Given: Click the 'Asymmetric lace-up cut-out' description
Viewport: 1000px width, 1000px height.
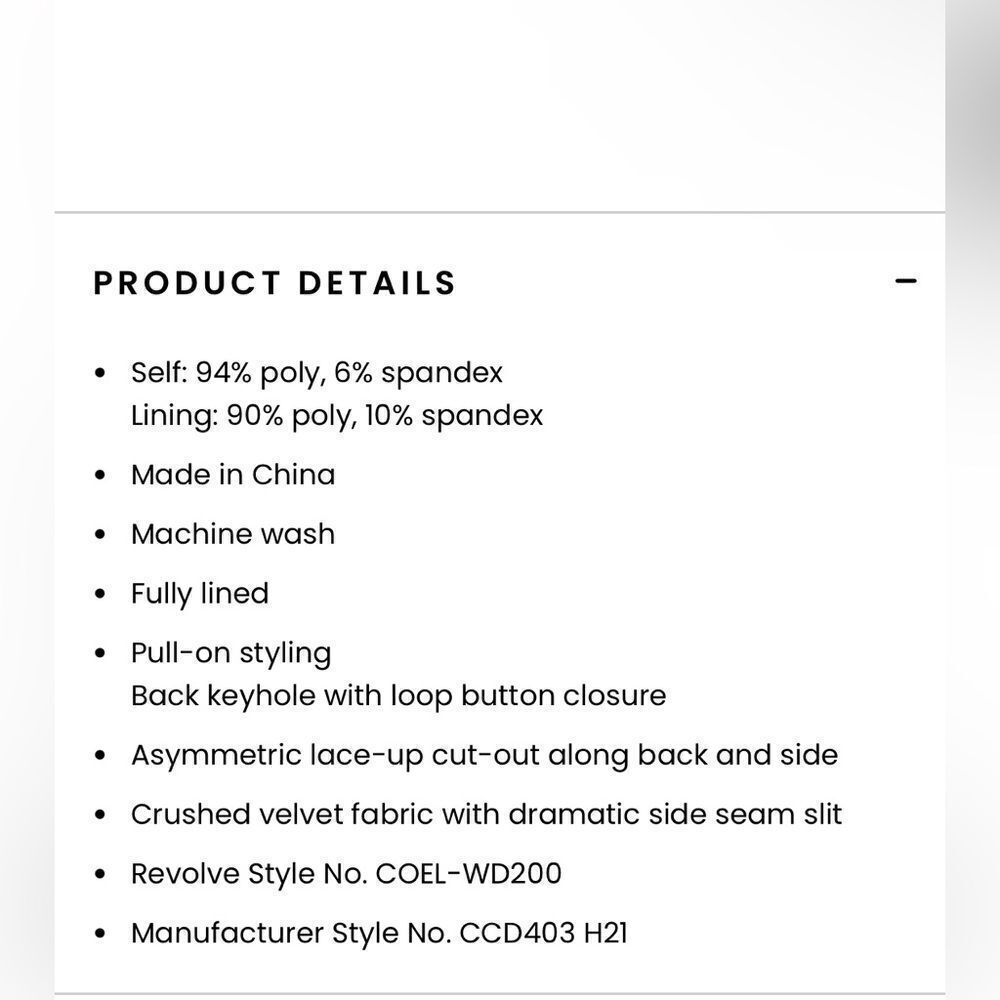Looking at the screenshot, I should coord(484,756).
